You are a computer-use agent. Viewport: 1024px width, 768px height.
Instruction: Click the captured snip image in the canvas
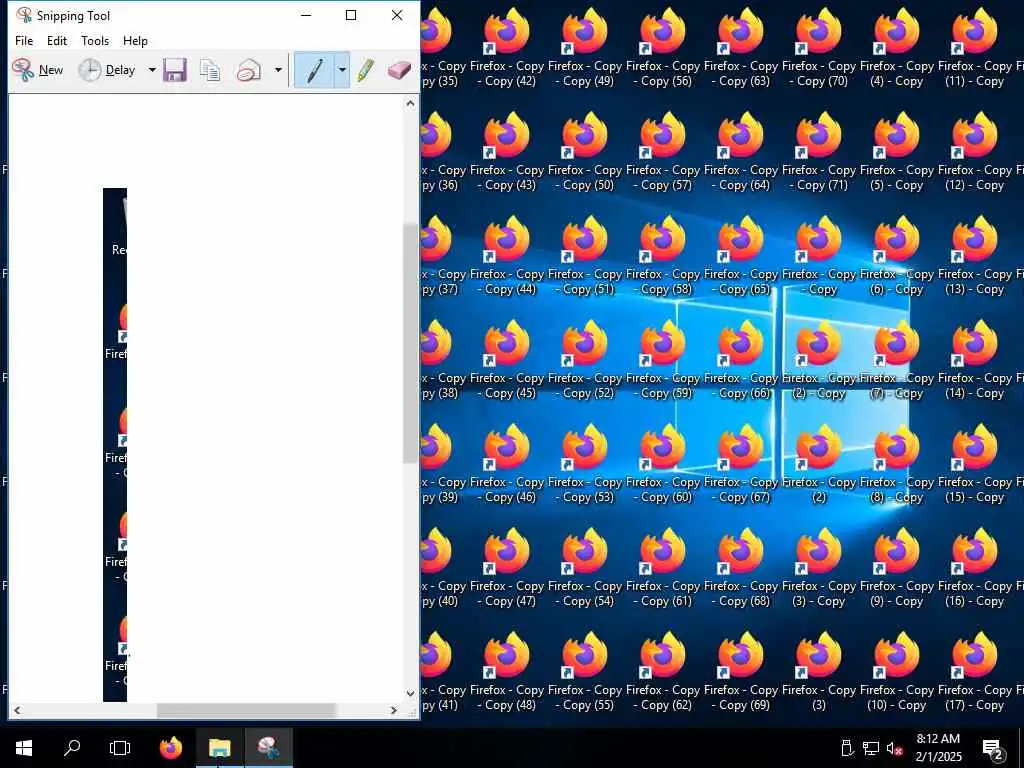coord(115,445)
